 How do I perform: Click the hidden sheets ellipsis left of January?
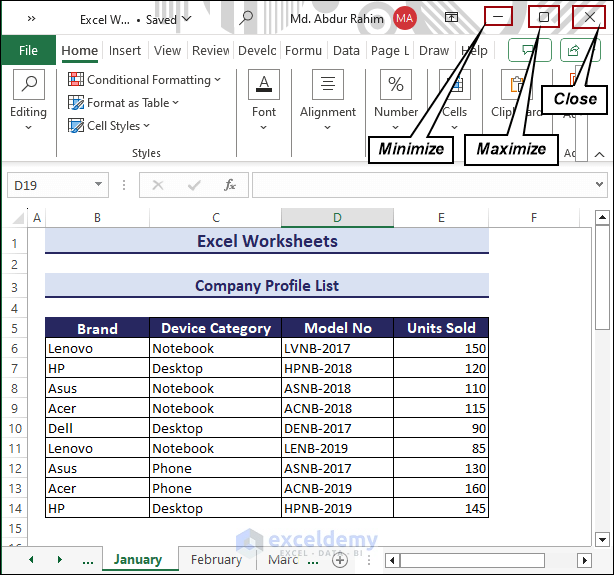88,561
